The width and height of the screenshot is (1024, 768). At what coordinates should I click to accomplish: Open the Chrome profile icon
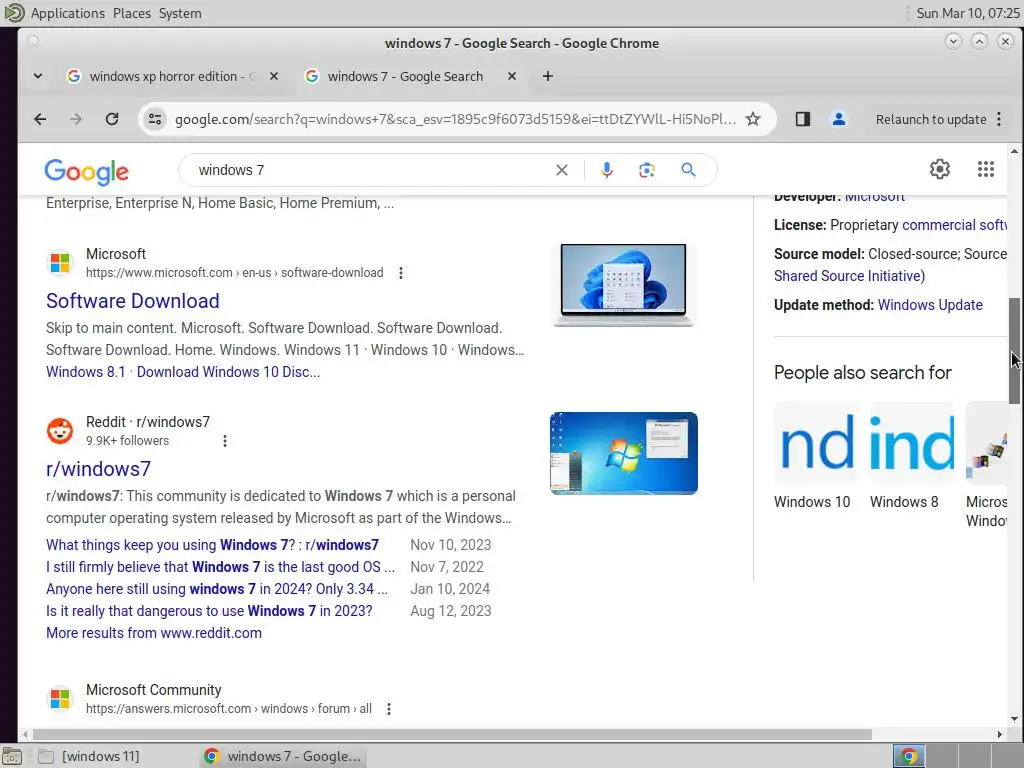tap(839, 119)
